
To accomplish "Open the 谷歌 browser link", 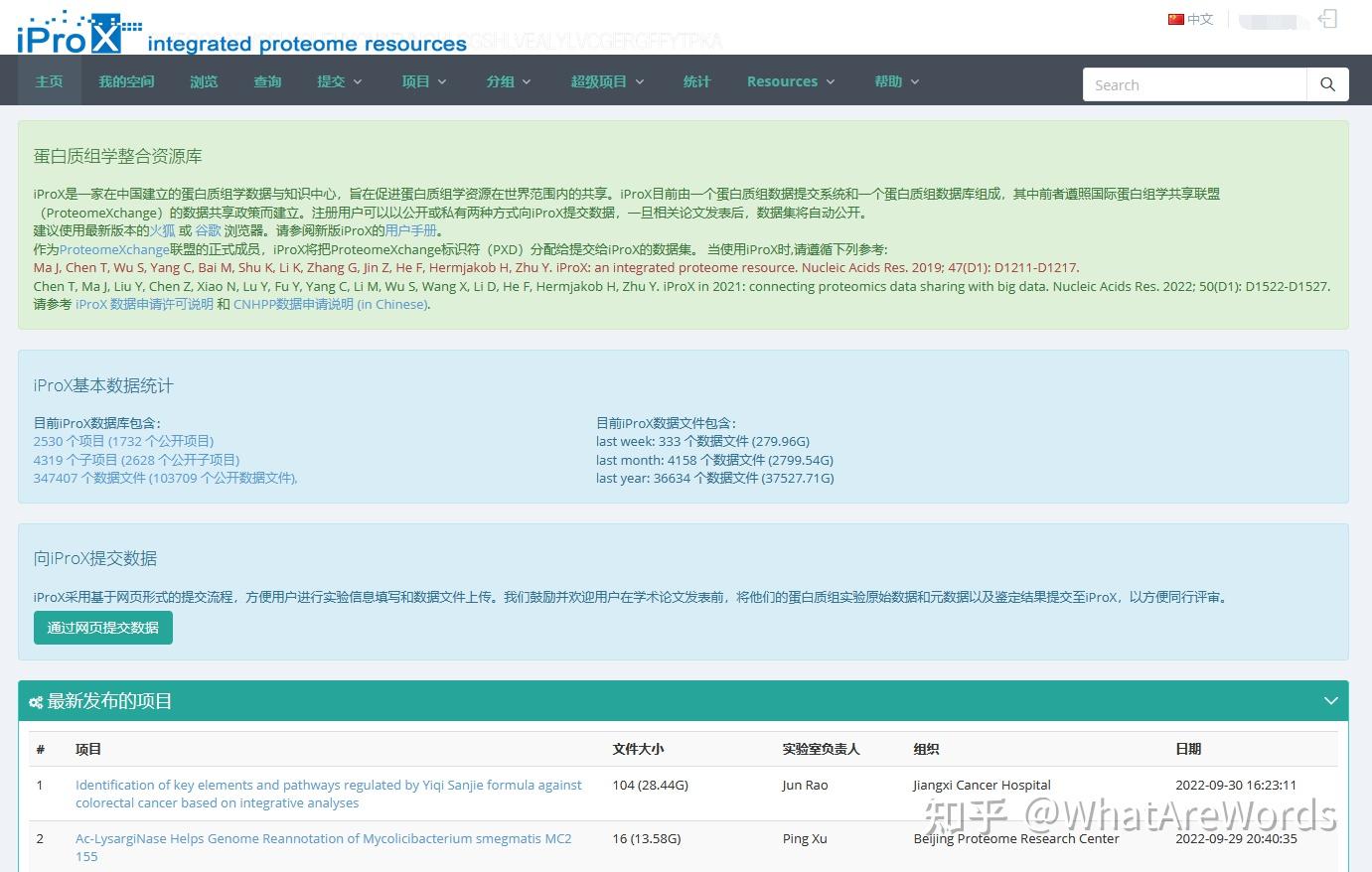I will [x=208, y=230].
